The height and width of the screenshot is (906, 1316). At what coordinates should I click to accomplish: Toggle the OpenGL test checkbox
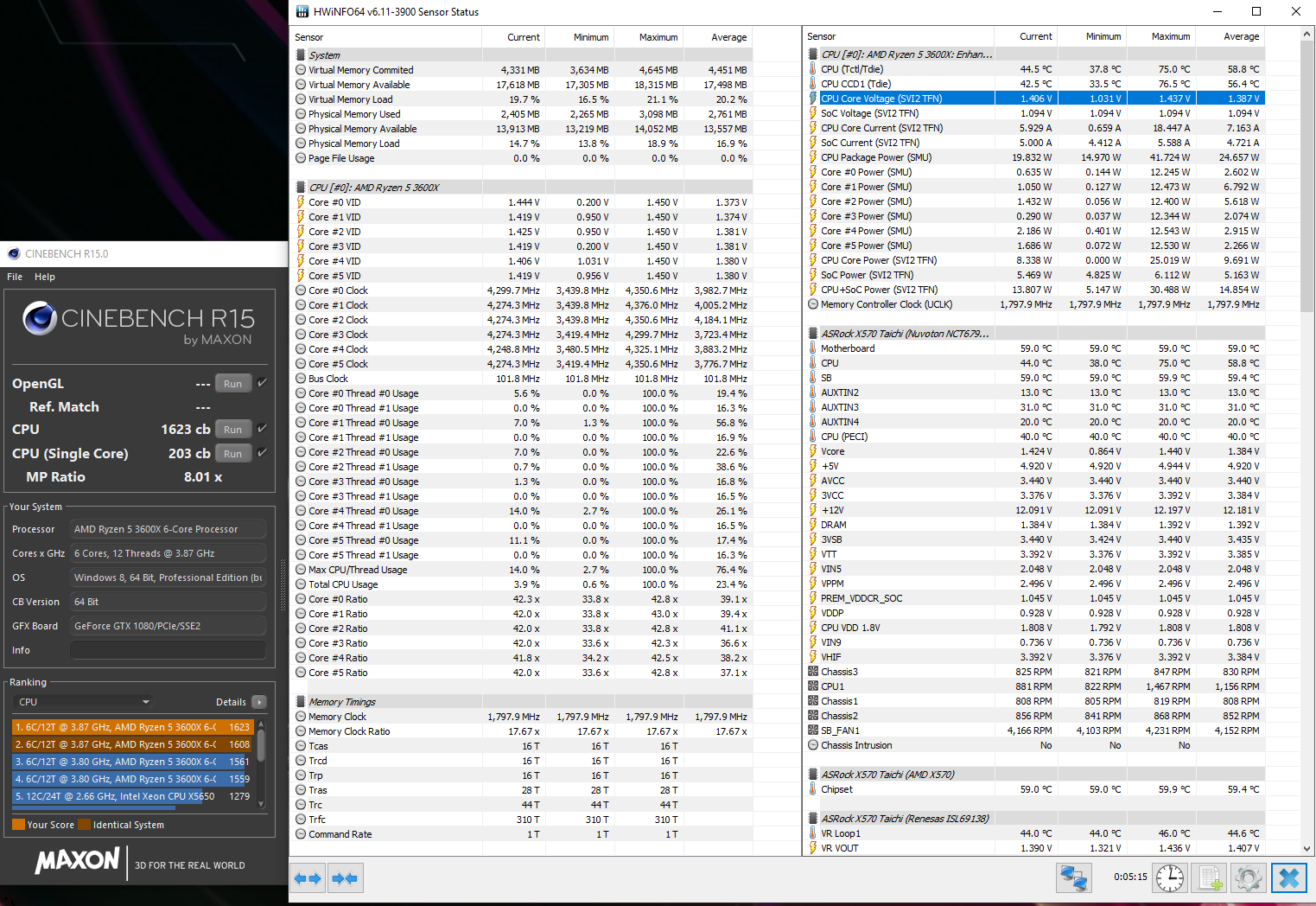pyautogui.click(x=262, y=382)
